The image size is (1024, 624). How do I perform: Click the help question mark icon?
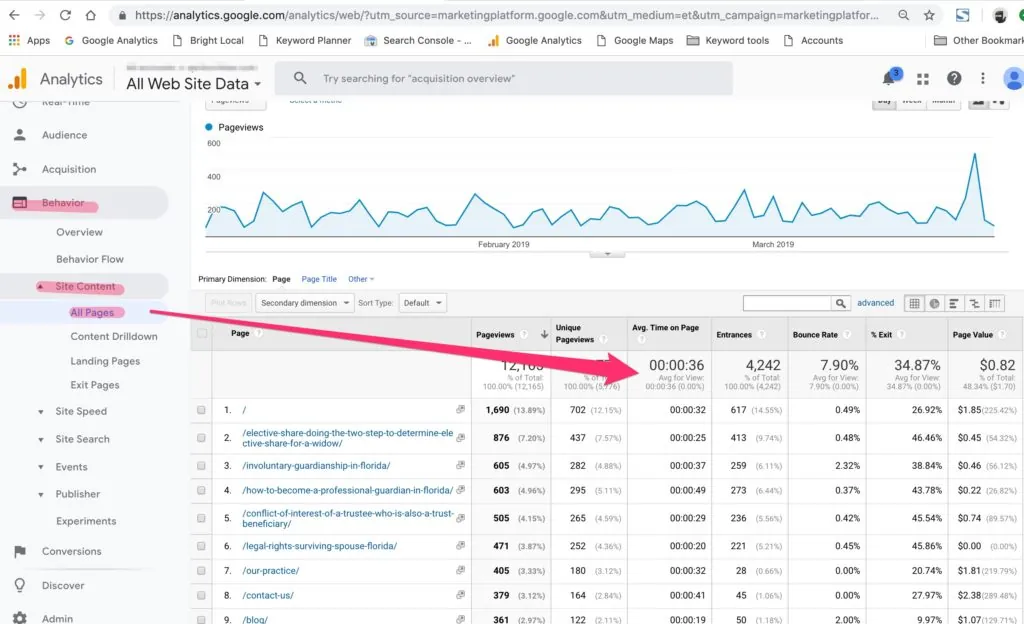(954, 79)
